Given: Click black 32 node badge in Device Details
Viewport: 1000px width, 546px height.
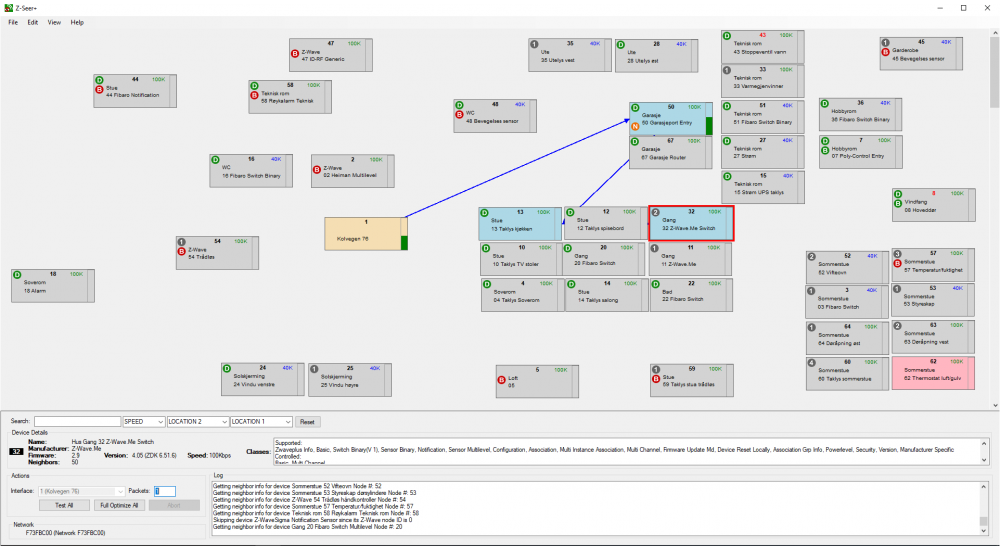Looking at the screenshot, I should point(15,451).
